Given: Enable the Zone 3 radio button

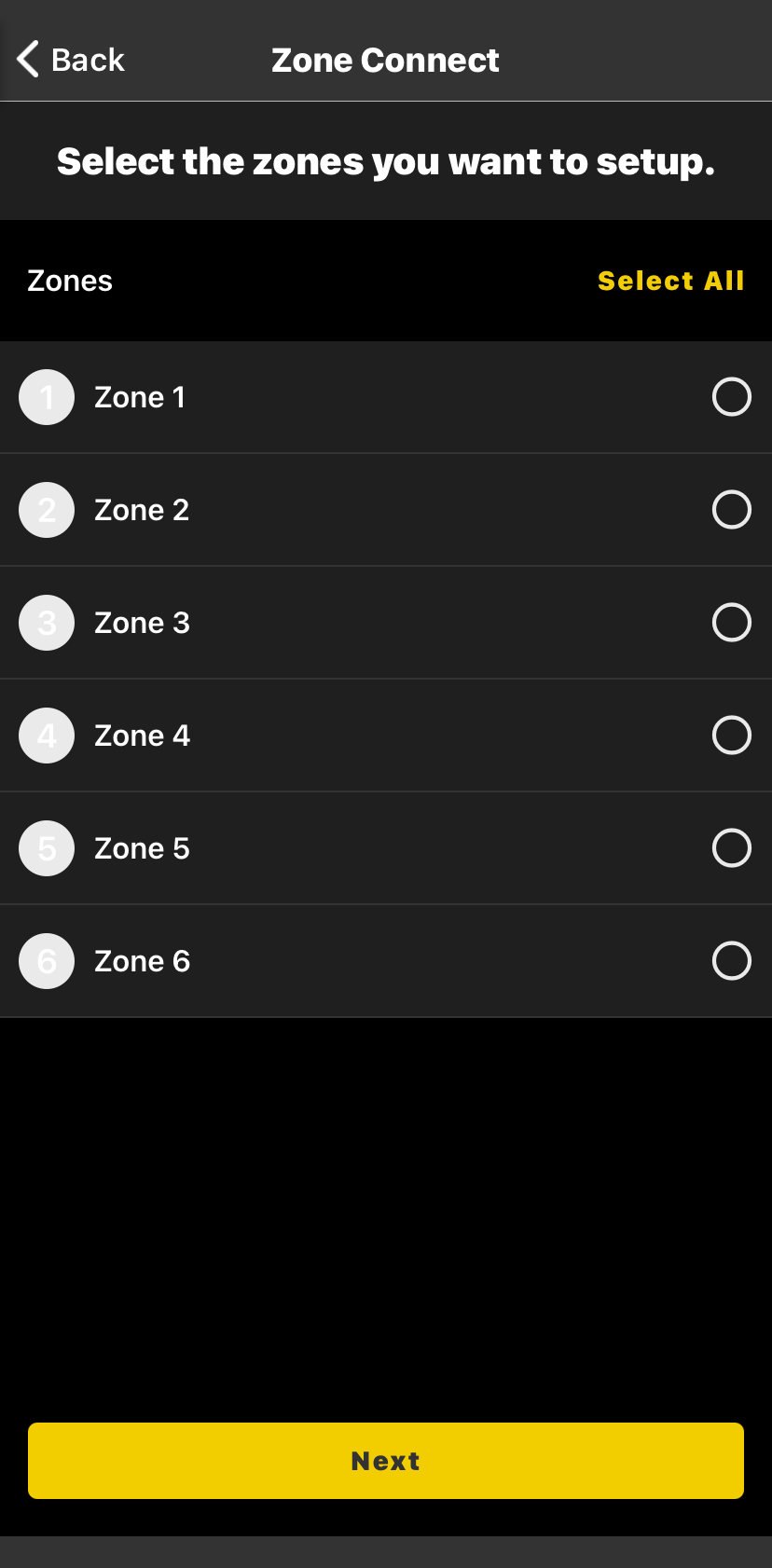Looking at the screenshot, I should point(732,623).
